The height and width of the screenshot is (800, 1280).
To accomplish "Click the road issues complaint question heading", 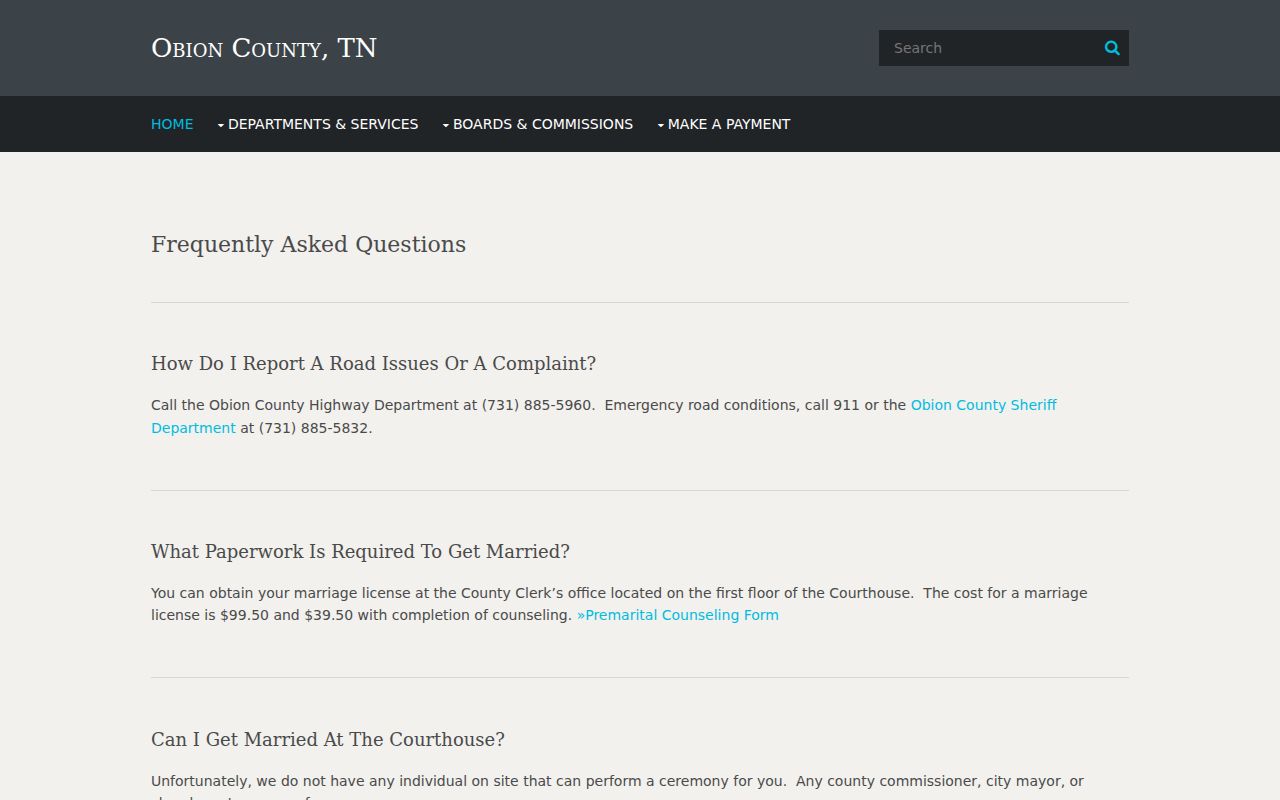I will (373, 363).
